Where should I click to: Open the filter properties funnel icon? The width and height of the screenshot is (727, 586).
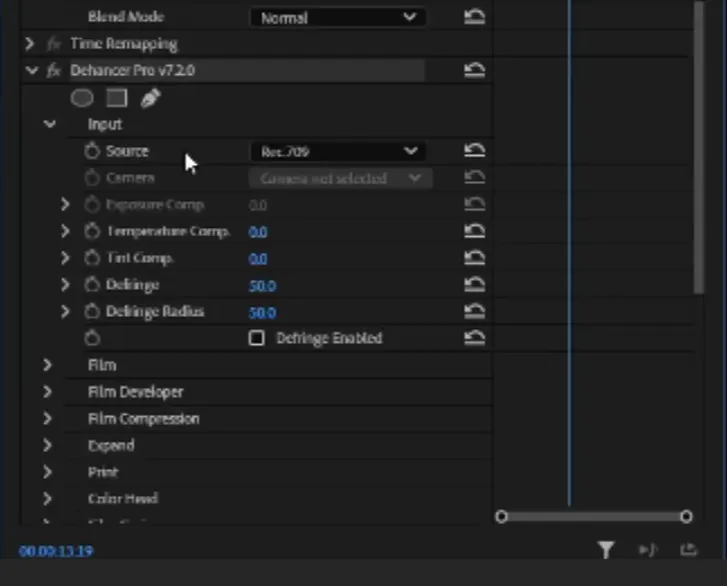[606, 550]
